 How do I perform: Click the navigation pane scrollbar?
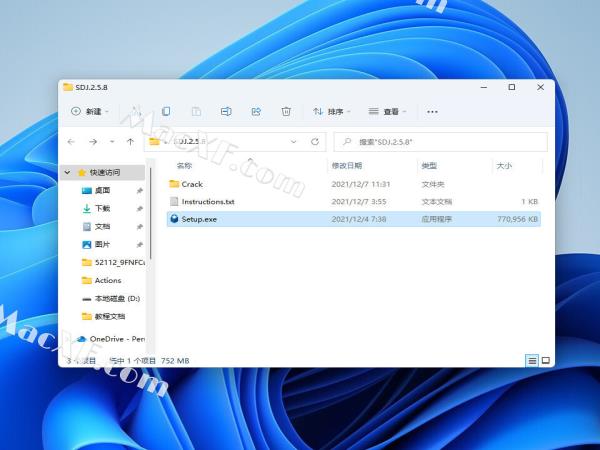tap(151, 214)
